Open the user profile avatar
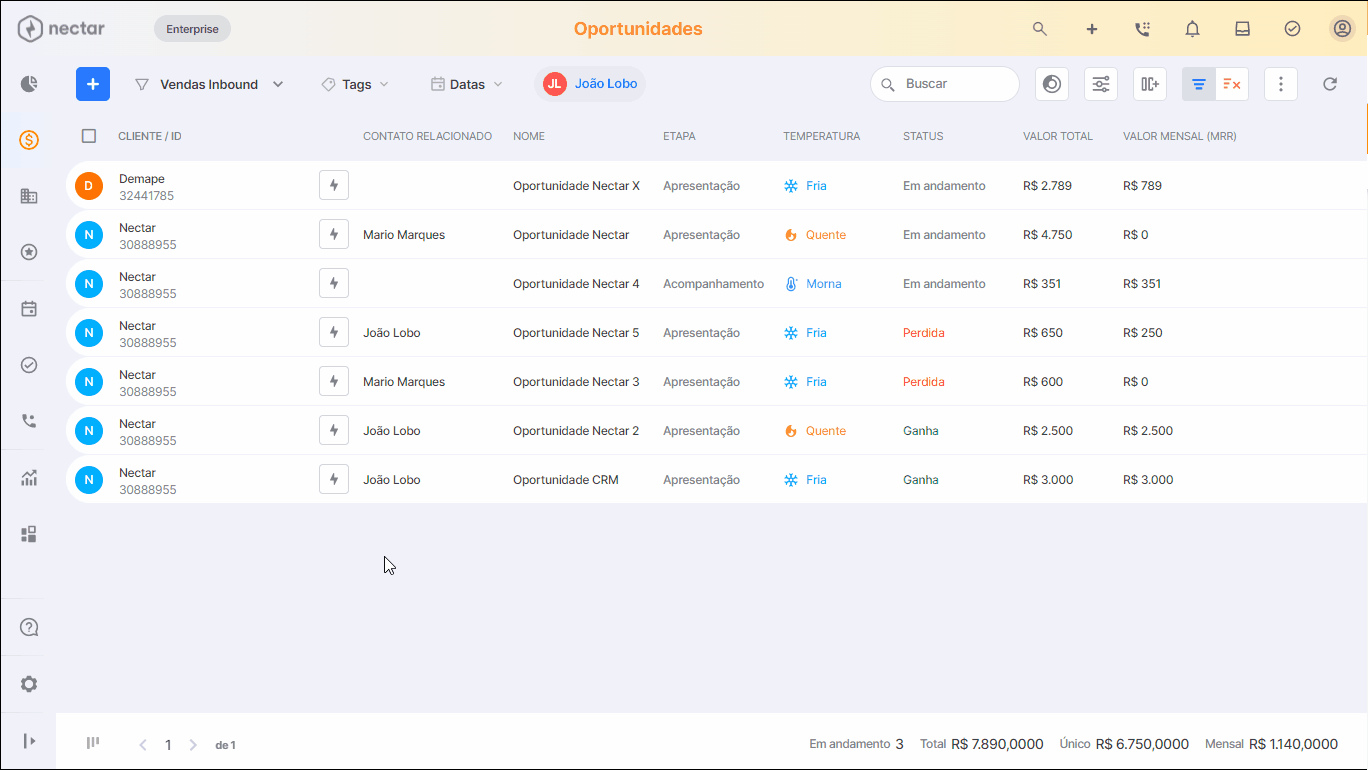 [x=1342, y=29]
